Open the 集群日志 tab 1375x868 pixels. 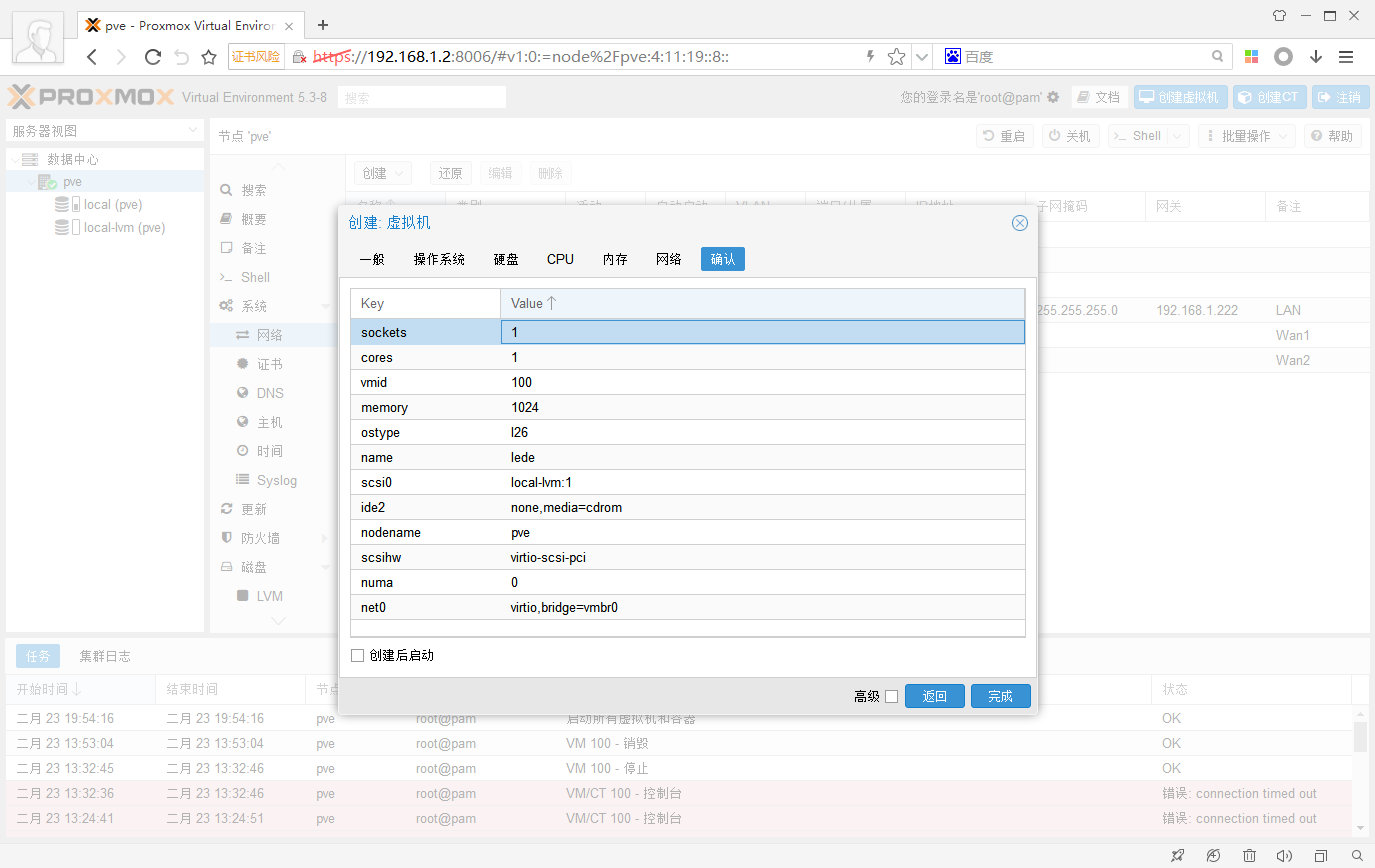tap(105, 656)
